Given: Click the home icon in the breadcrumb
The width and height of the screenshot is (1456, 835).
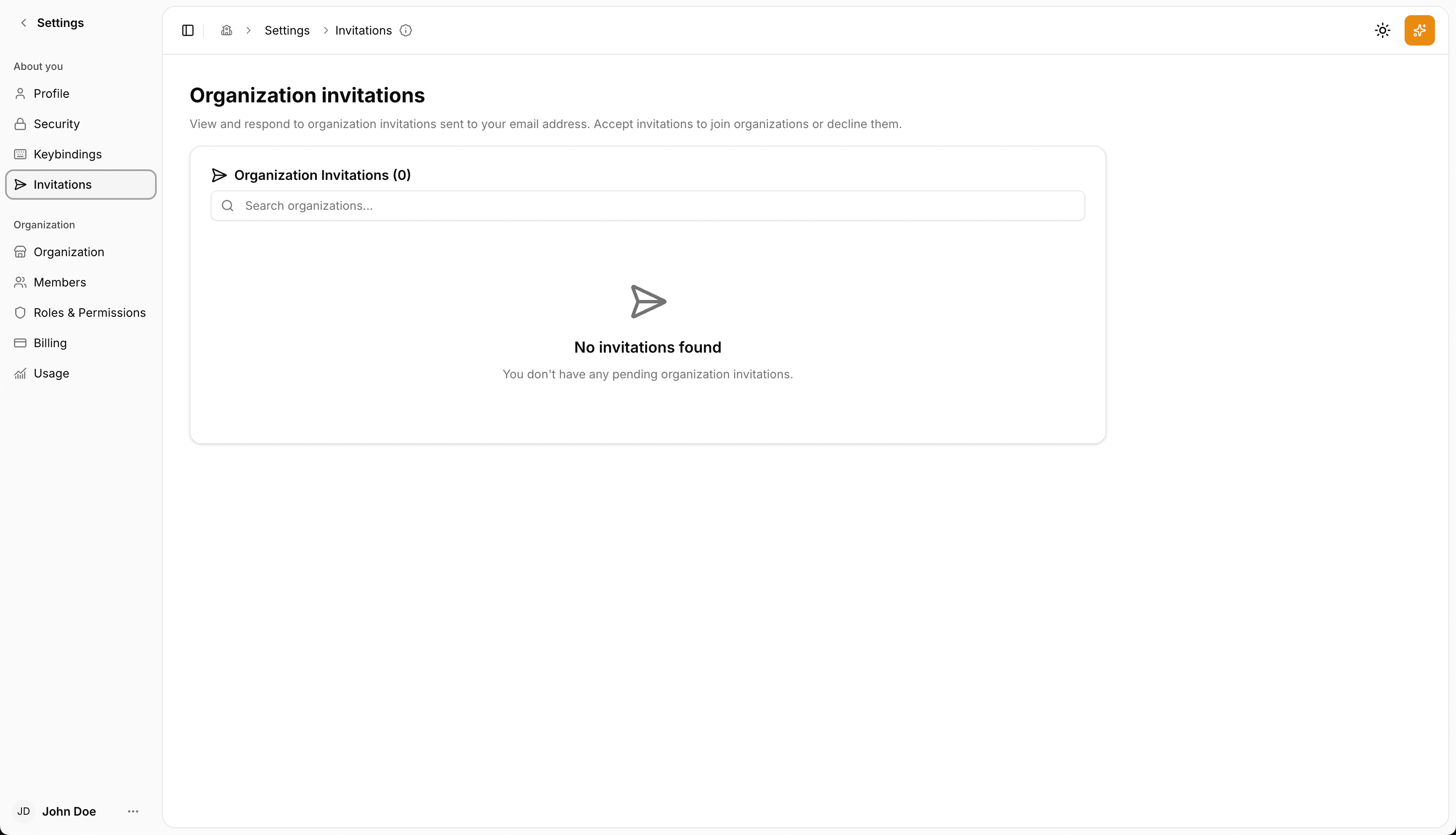Looking at the screenshot, I should pos(227,30).
